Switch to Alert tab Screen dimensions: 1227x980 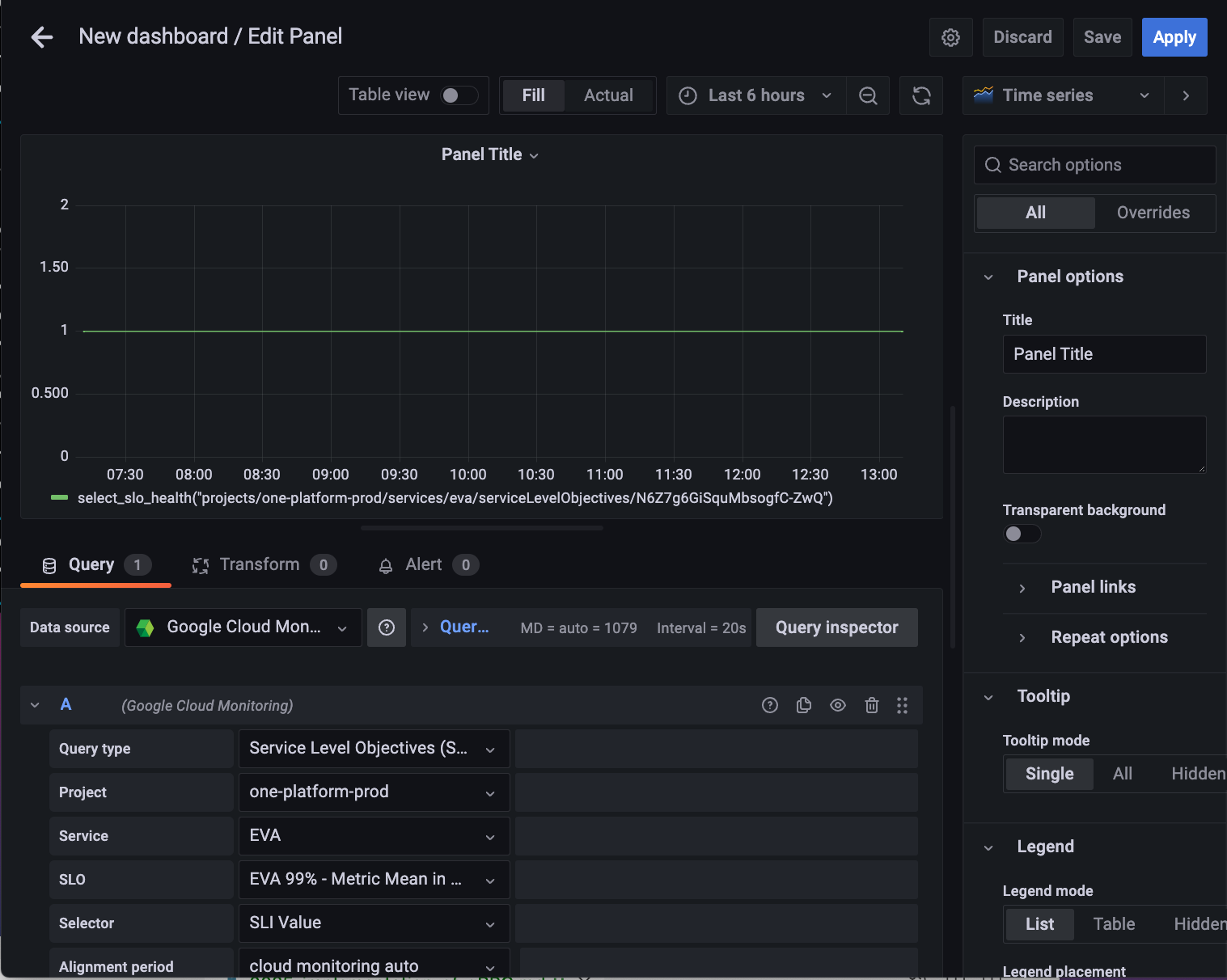click(428, 565)
